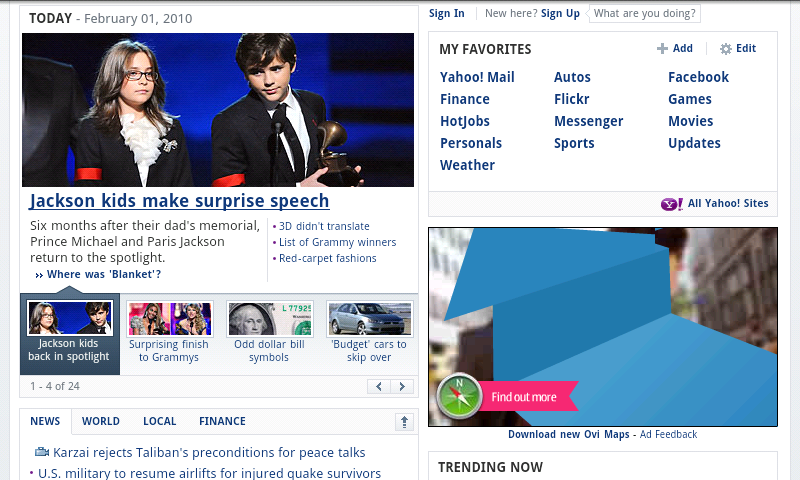Open Movies favorite
Viewport: 800px width, 480px height.
690,121
